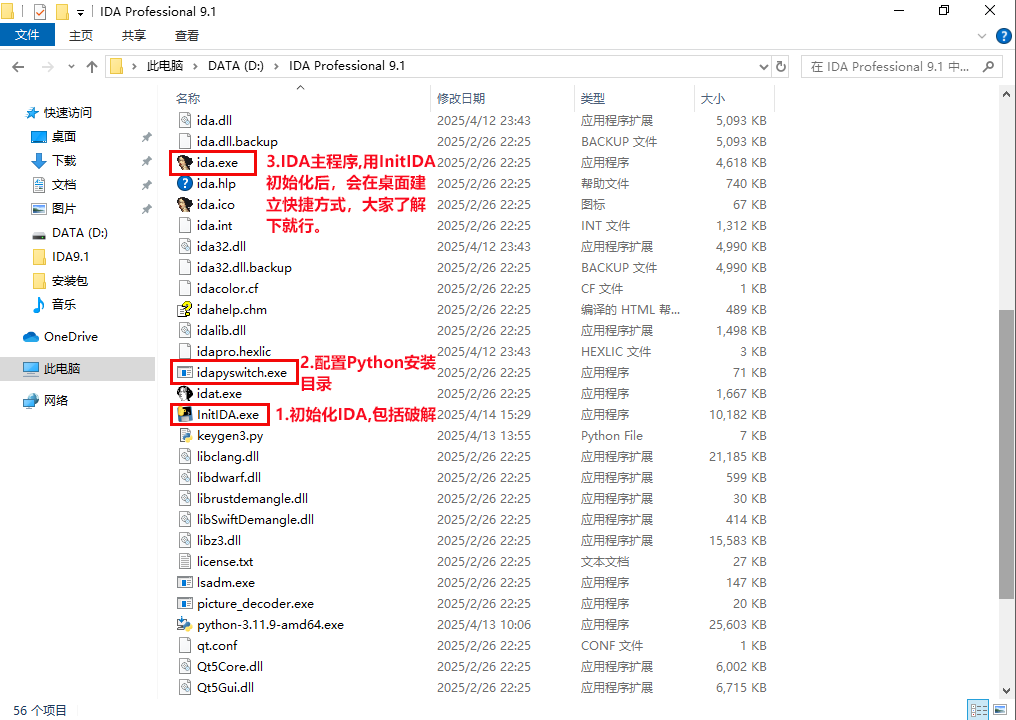The image size is (1016, 720).
Task: Click the libclang.dll file icon
Action: 185,456
